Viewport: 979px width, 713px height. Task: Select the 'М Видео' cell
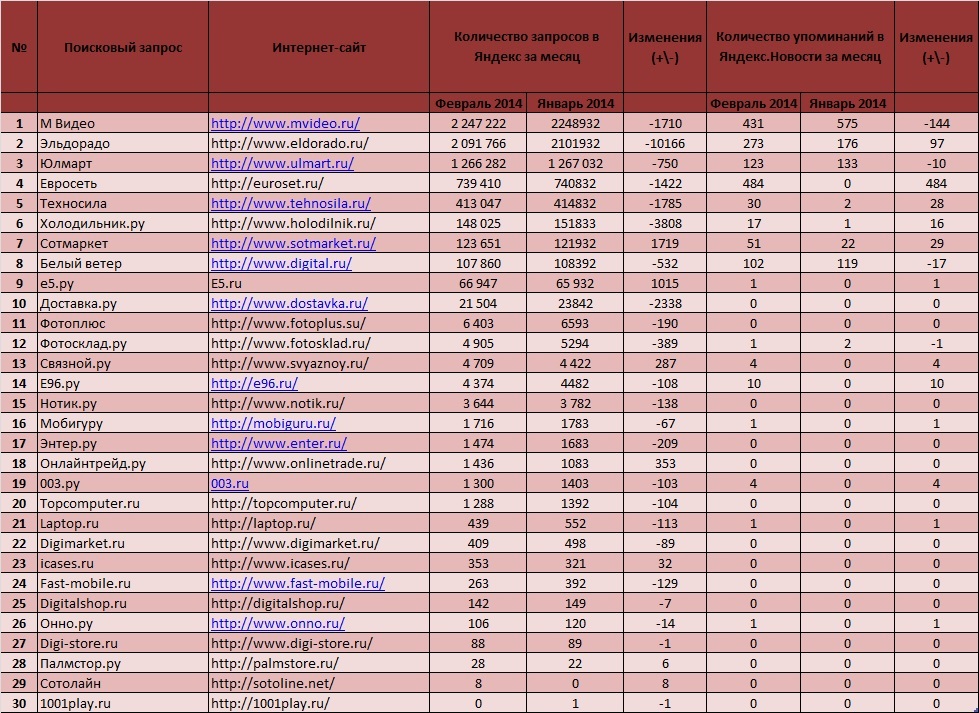123,124
